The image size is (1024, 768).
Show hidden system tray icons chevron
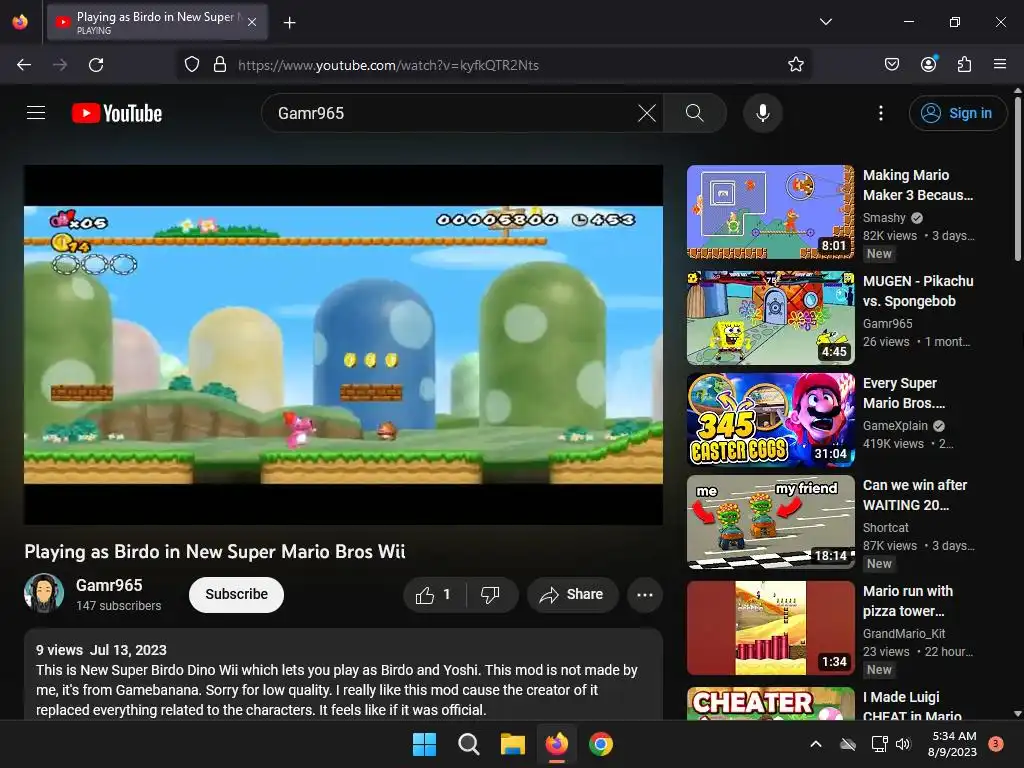coord(816,744)
